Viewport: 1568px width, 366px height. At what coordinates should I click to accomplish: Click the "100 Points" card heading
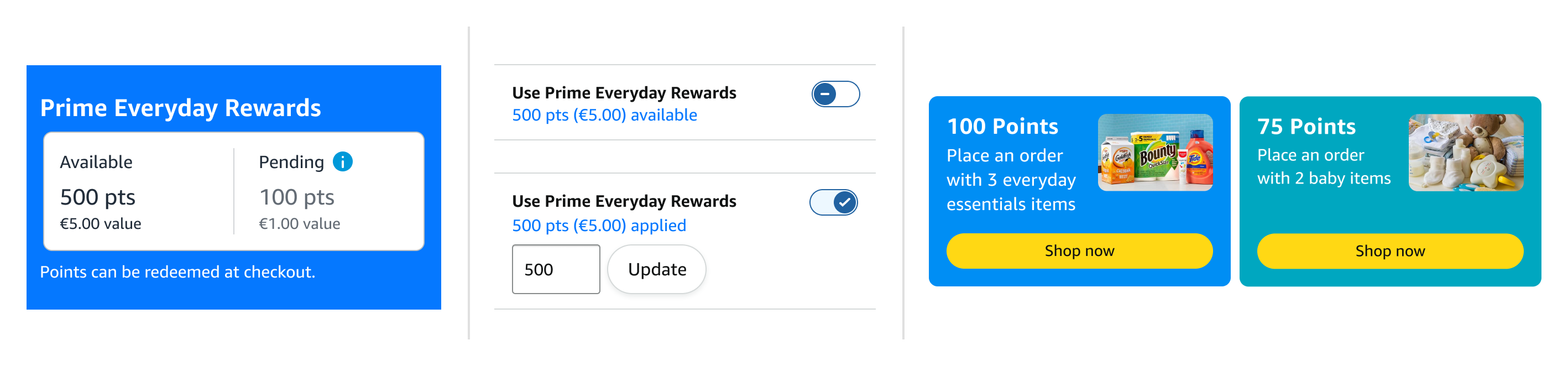point(1002,127)
